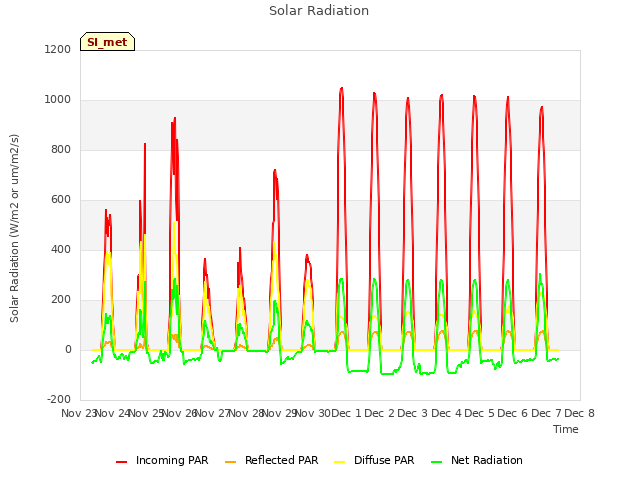Click the -200 y-axis tick label
This screenshot has height=480, width=640.
(x=59, y=400)
